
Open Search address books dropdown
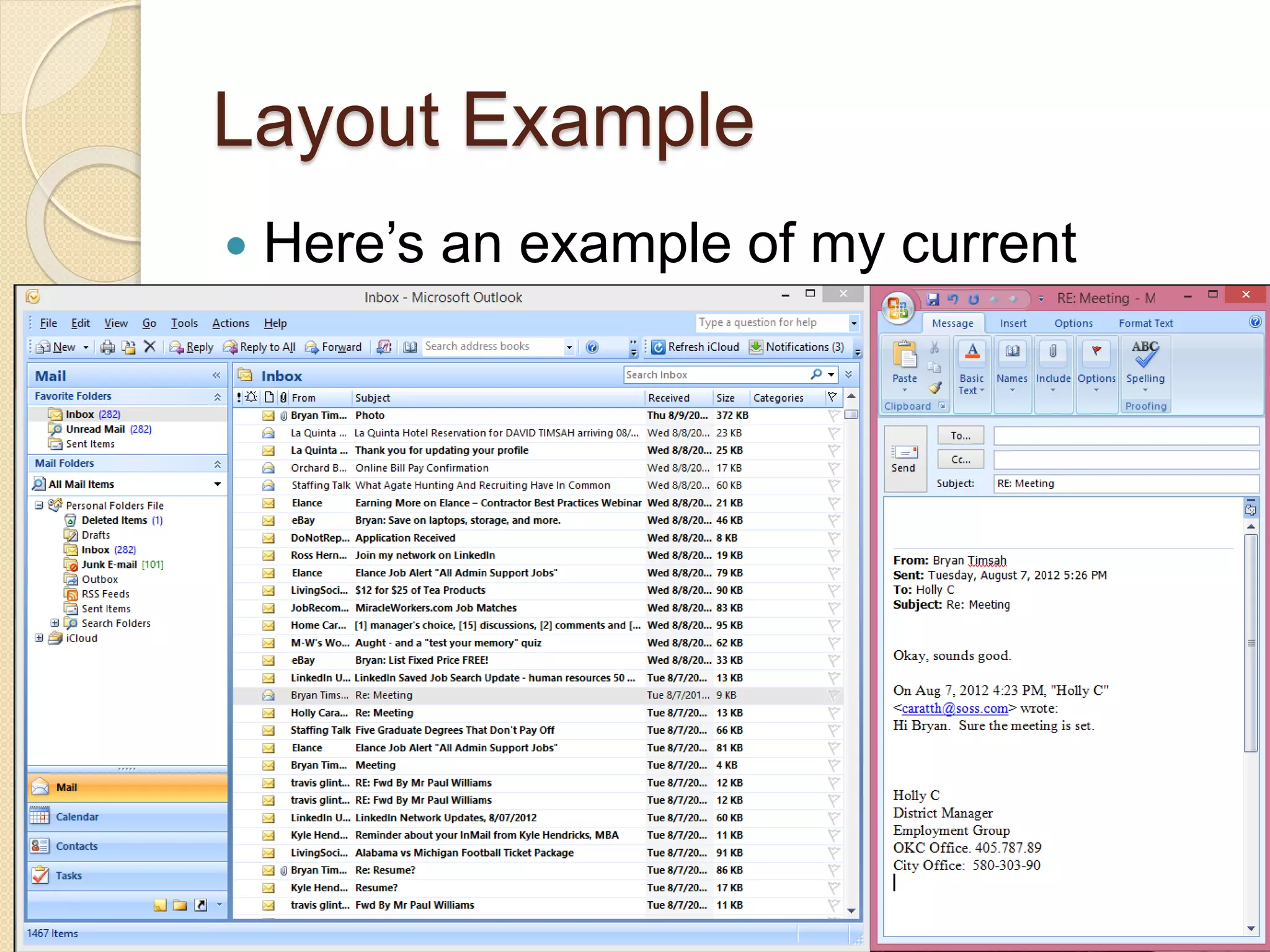pos(569,347)
